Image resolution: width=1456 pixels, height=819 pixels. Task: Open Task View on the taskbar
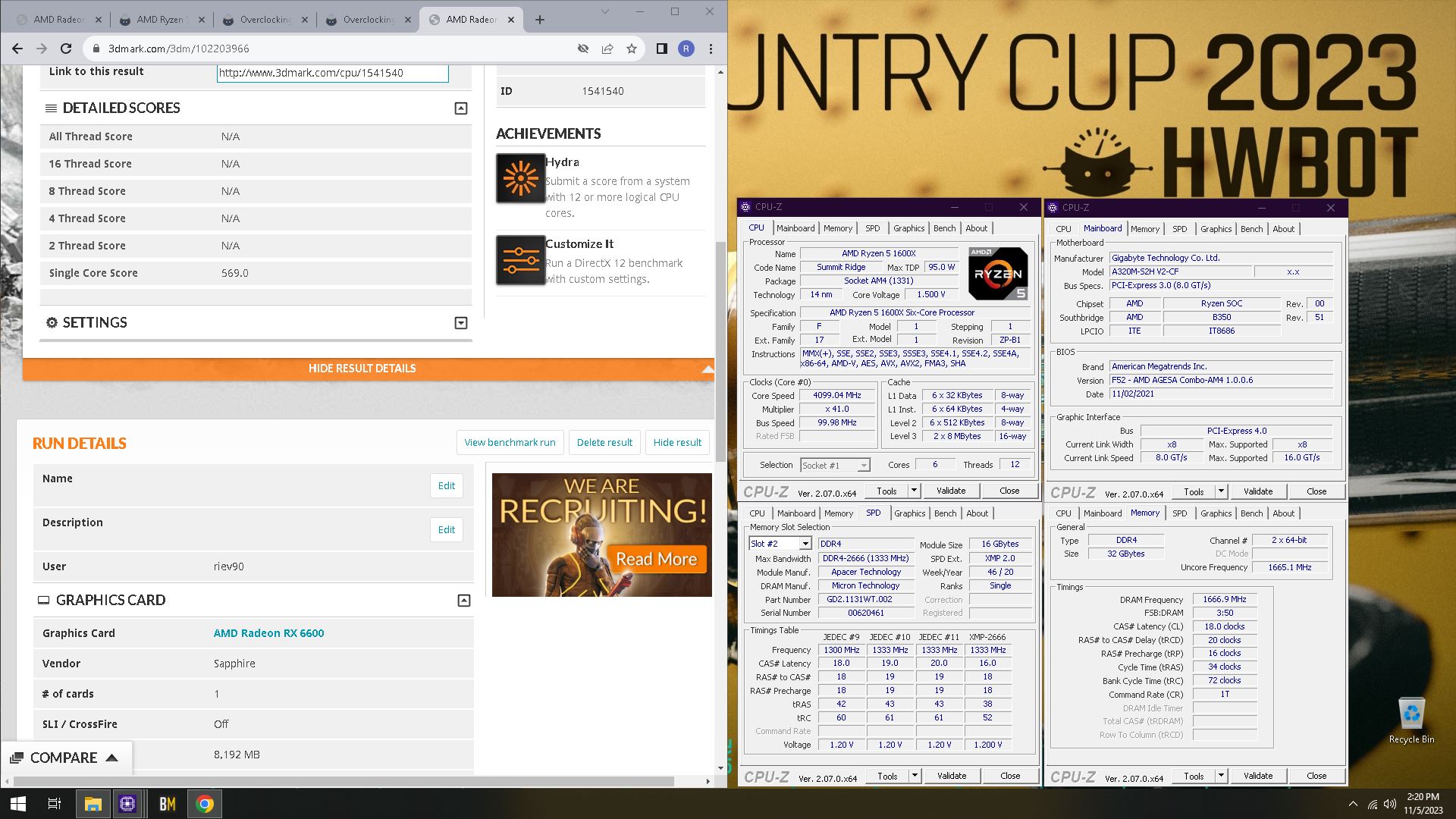(x=55, y=804)
